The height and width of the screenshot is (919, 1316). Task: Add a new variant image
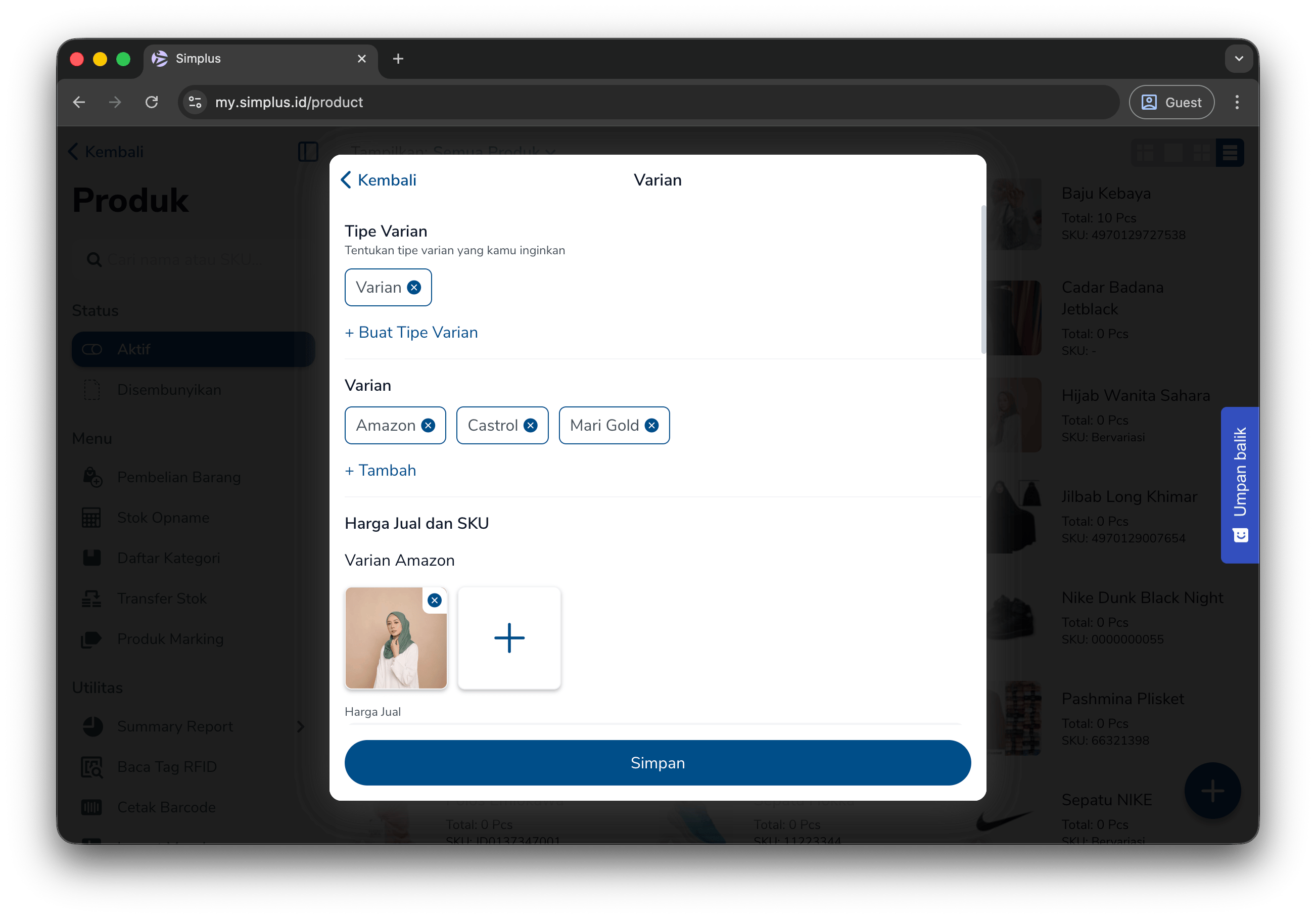point(509,638)
